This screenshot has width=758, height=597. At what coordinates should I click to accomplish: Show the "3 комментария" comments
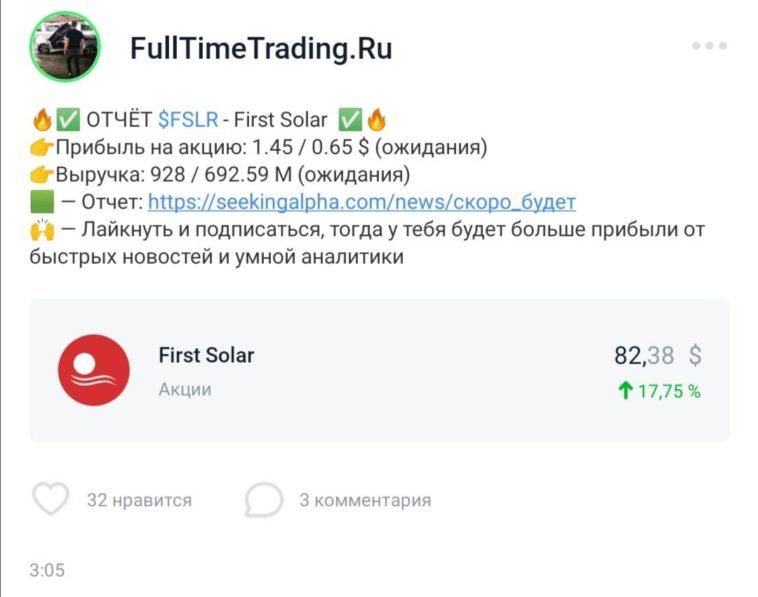pyautogui.click(x=365, y=500)
